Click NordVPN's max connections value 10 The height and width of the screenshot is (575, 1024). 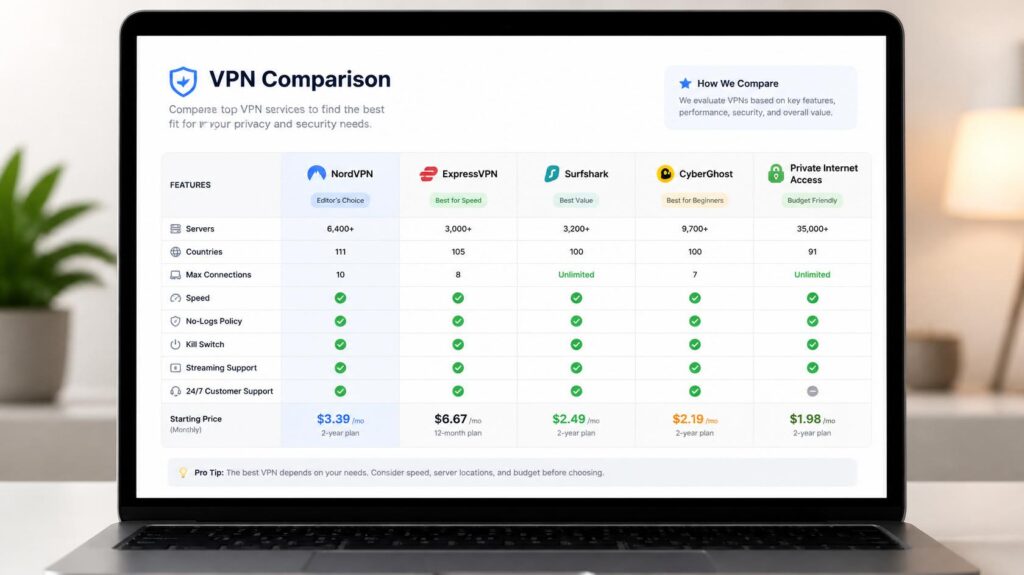340,274
